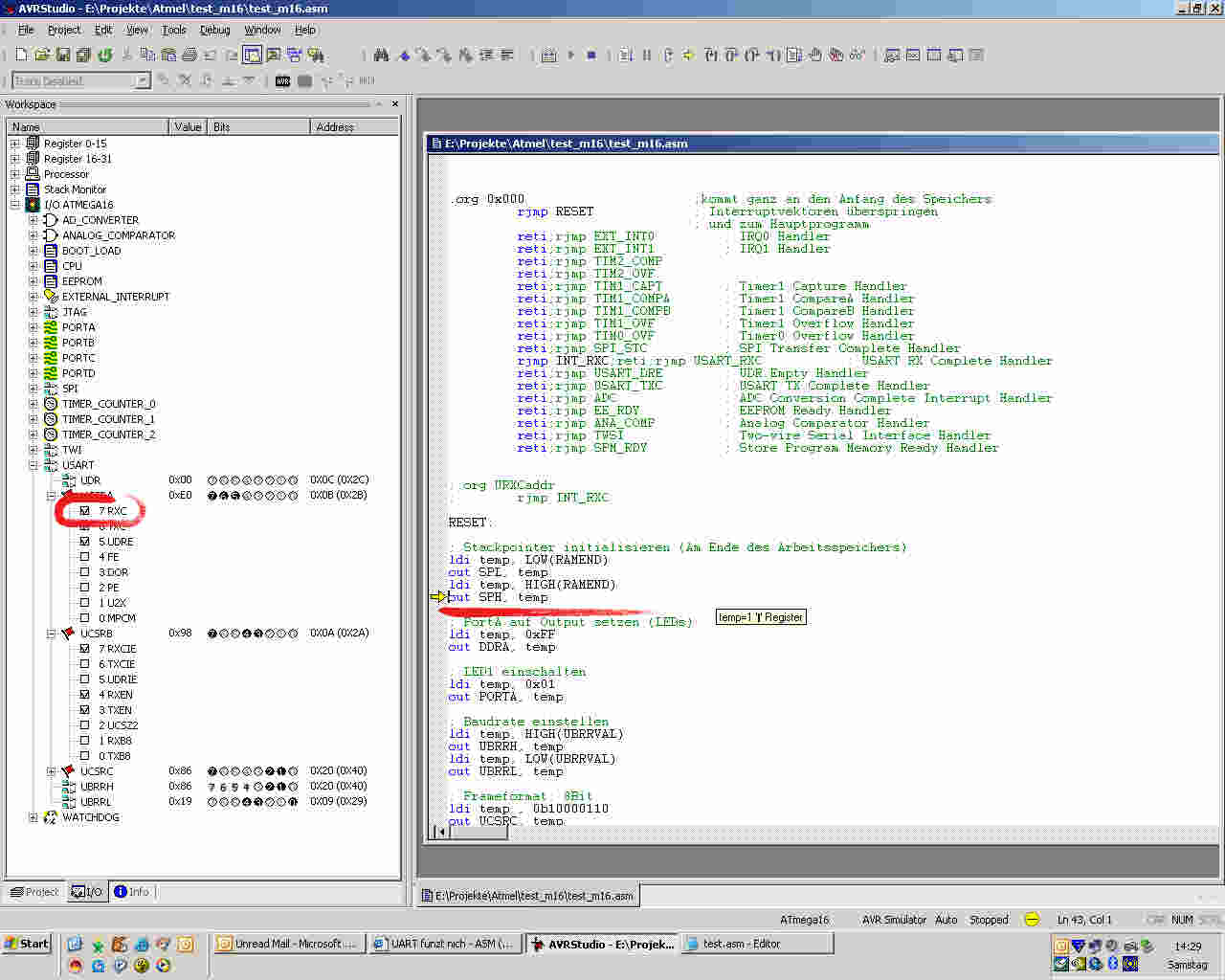Expand the Register 0-15 tree node
Image resolution: width=1225 pixels, height=980 pixels.
14,144
